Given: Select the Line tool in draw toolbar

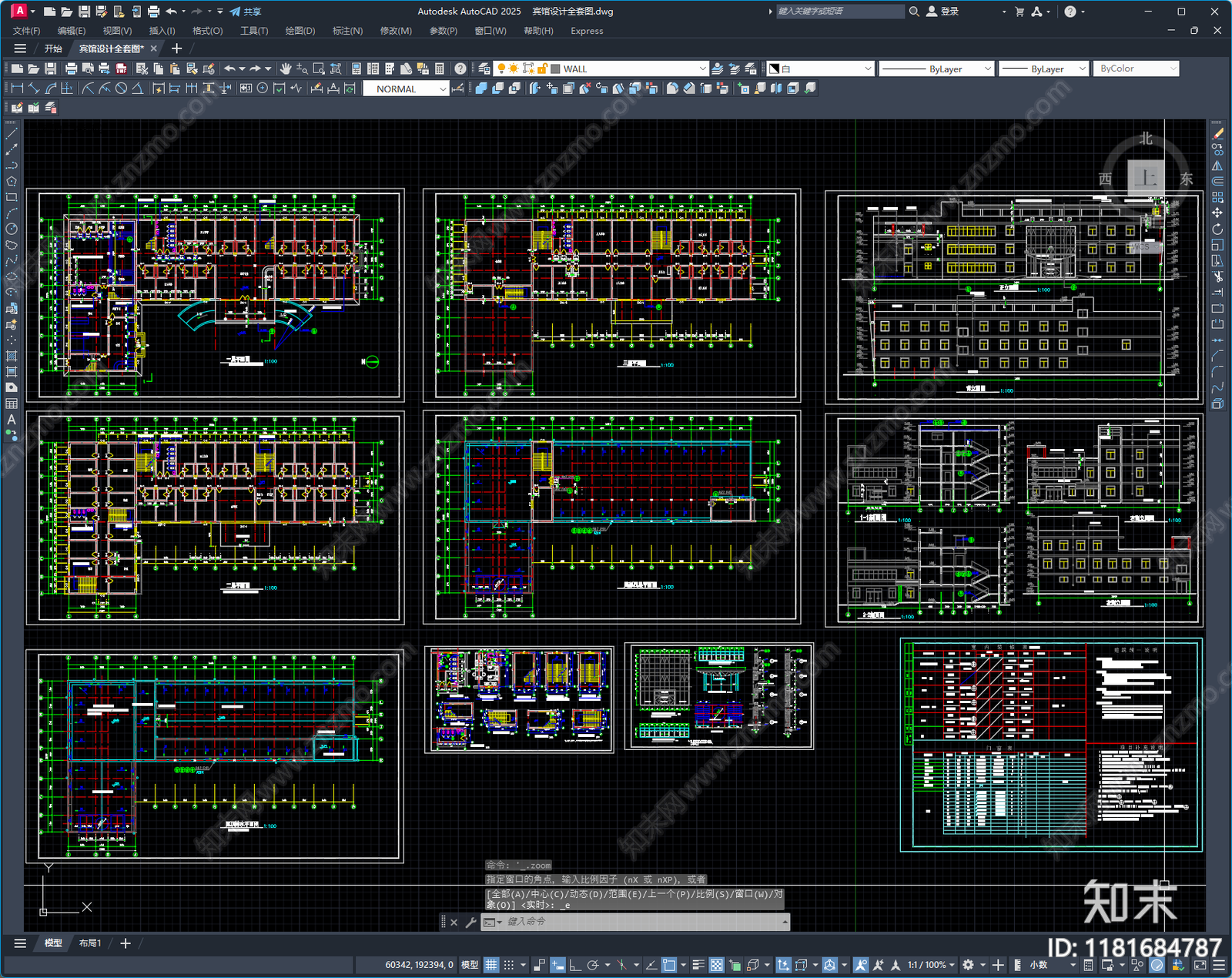Looking at the screenshot, I should pyautogui.click(x=12, y=134).
